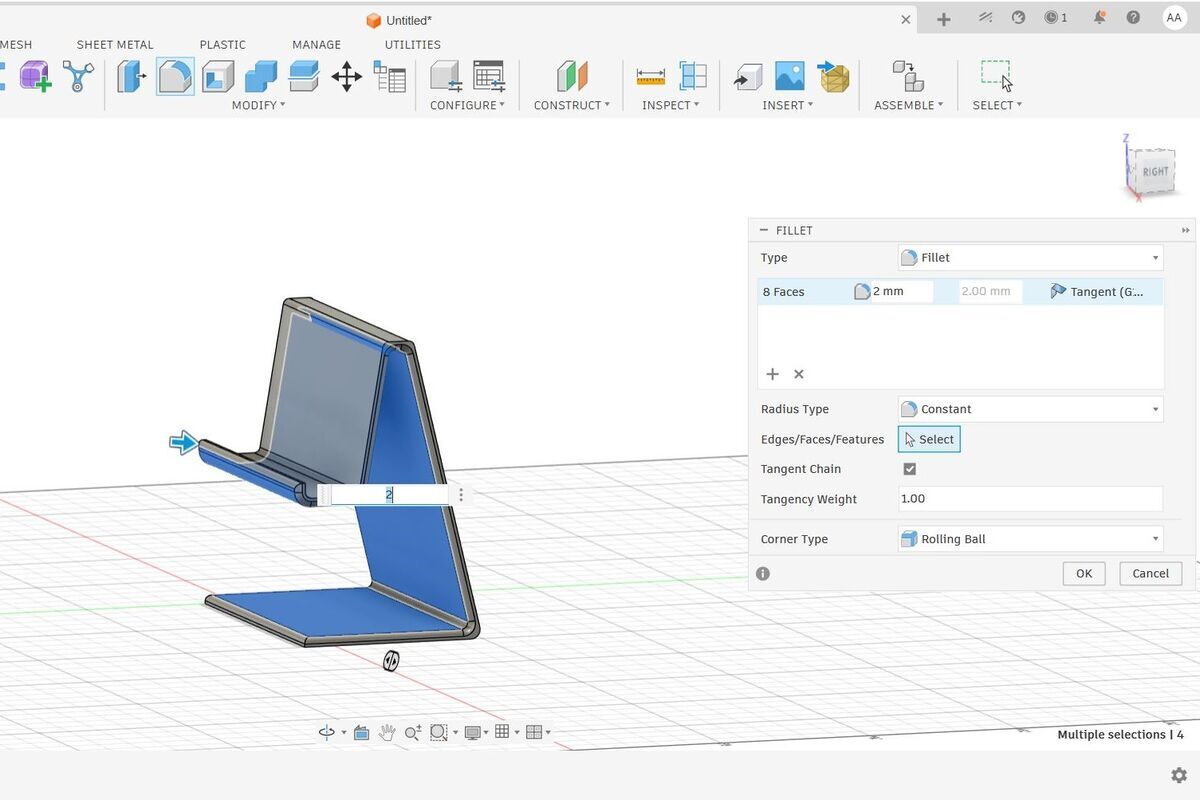Open the AA user profile
Image resolution: width=1200 pixels, height=800 pixels.
[1174, 18]
